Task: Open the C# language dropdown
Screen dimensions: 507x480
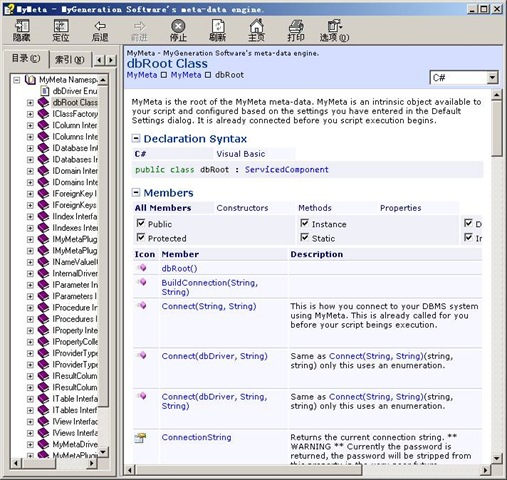Action: [492, 78]
